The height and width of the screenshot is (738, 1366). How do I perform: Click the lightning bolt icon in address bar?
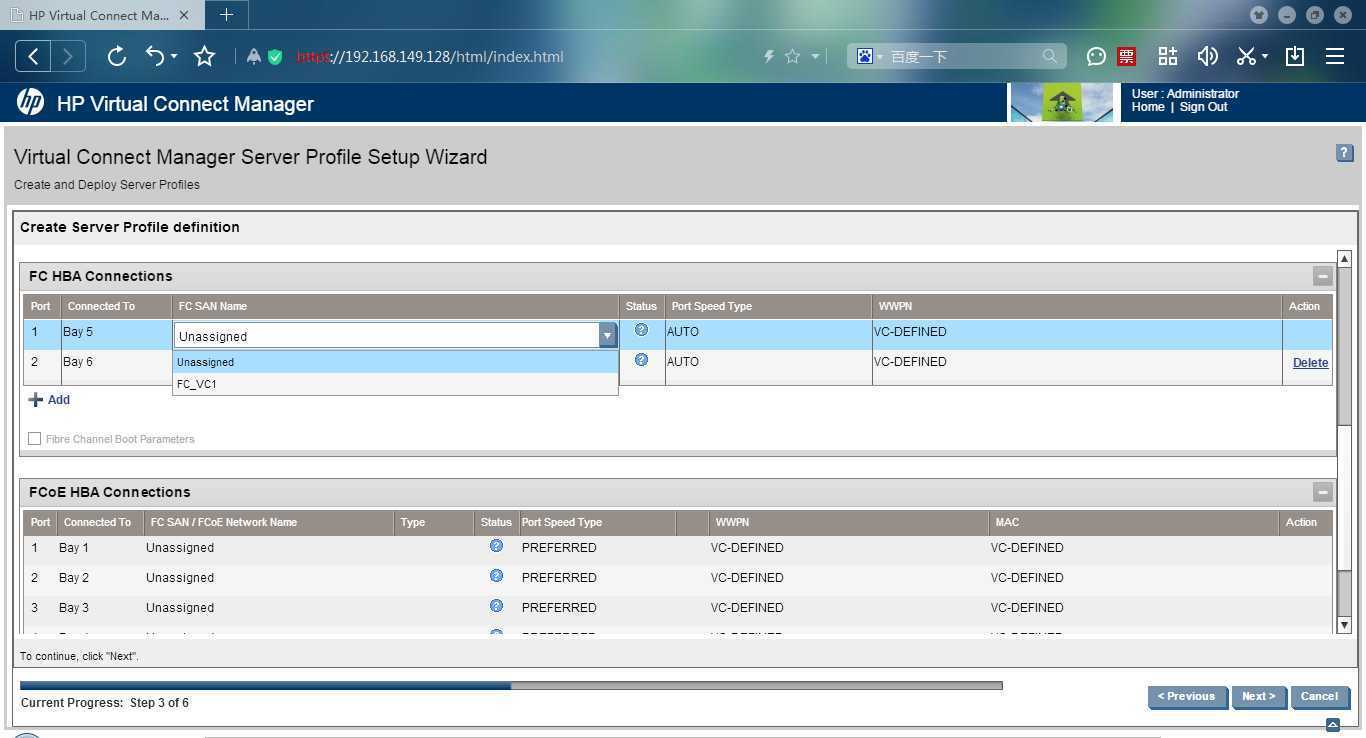click(769, 57)
